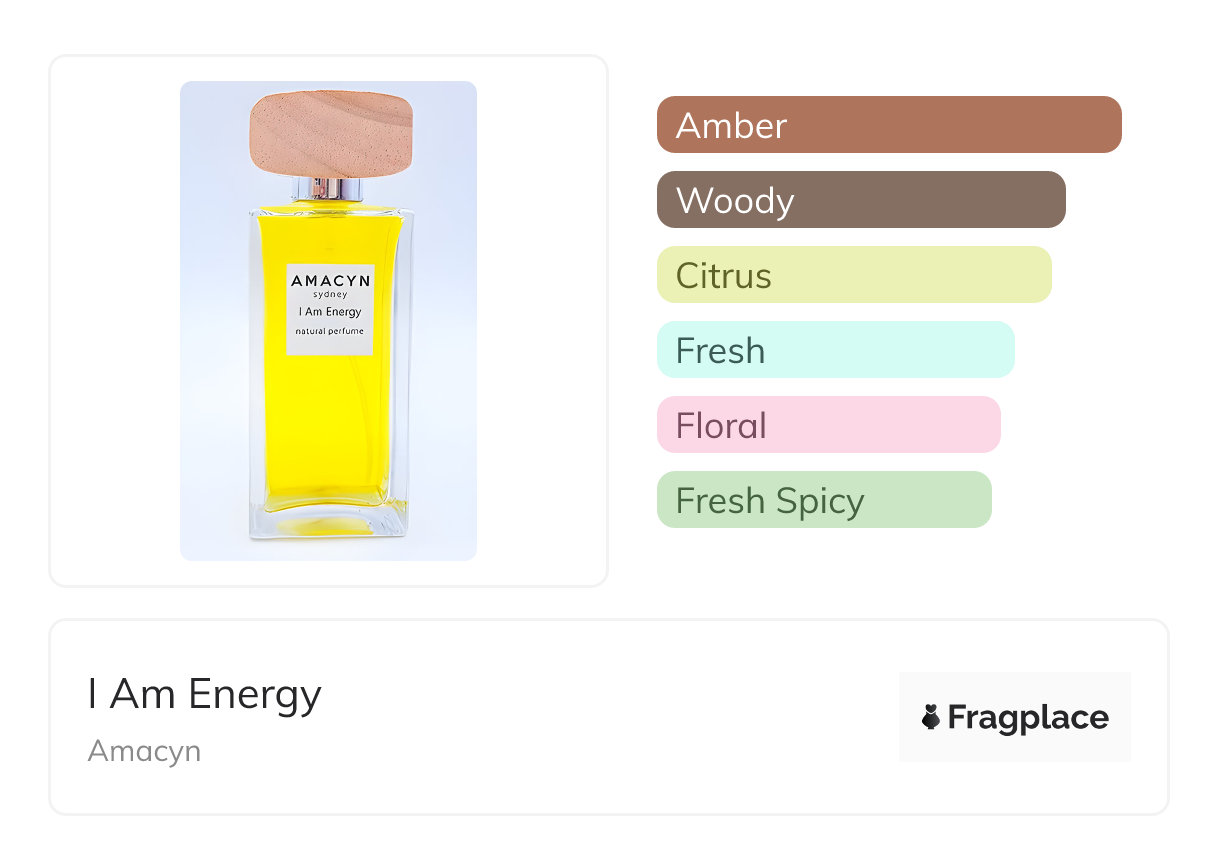Click the AMACYN text on bottle label
This screenshot has height=864, width=1218.
[x=330, y=281]
